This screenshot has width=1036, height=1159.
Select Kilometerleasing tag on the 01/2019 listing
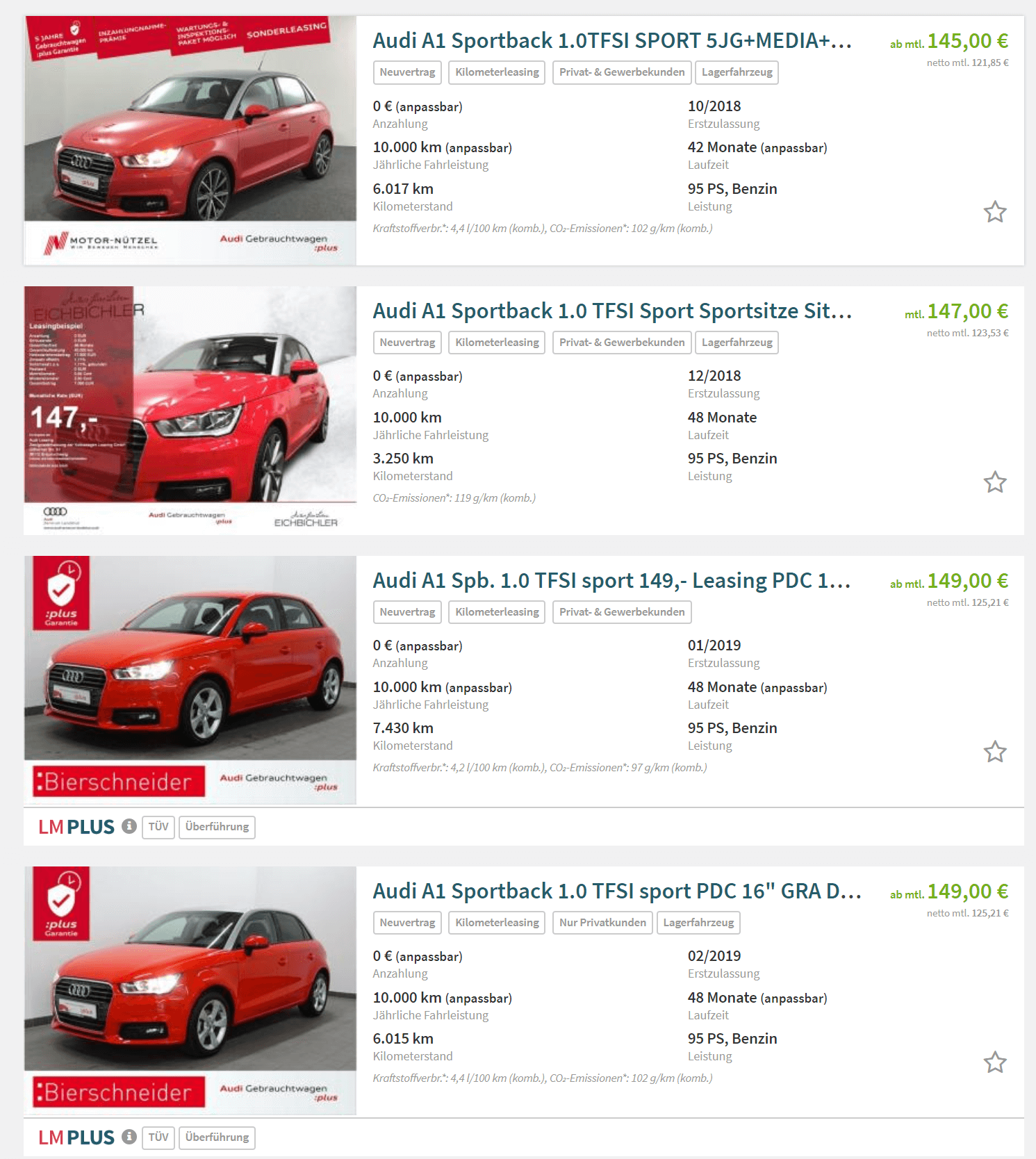pyautogui.click(x=497, y=612)
